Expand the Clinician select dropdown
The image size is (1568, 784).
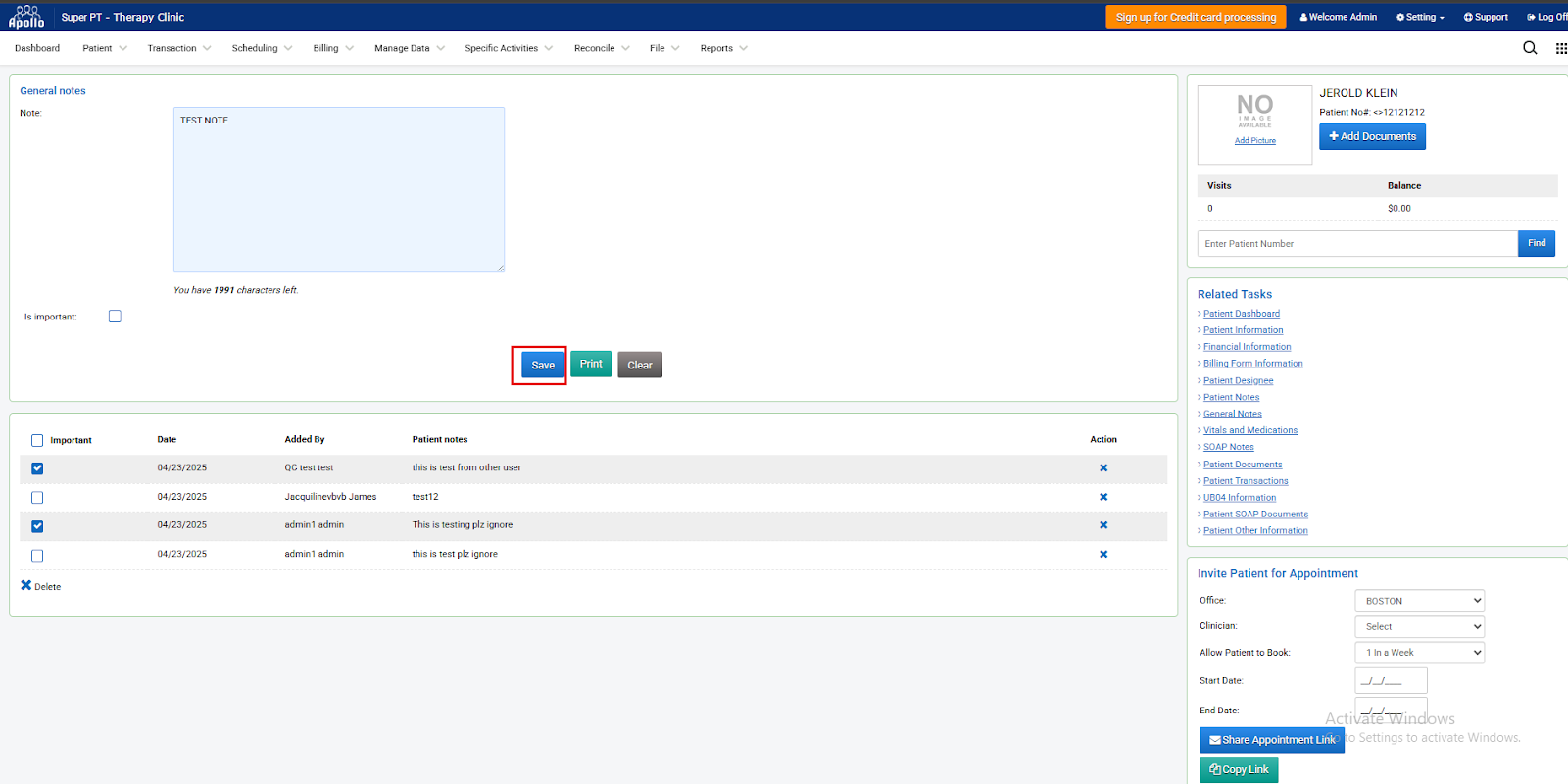(x=1419, y=627)
